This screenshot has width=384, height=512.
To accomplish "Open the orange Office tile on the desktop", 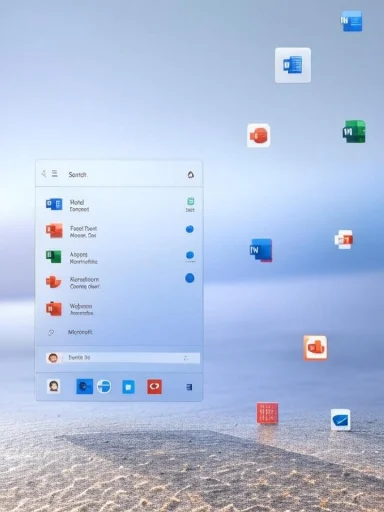I will (x=315, y=348).
